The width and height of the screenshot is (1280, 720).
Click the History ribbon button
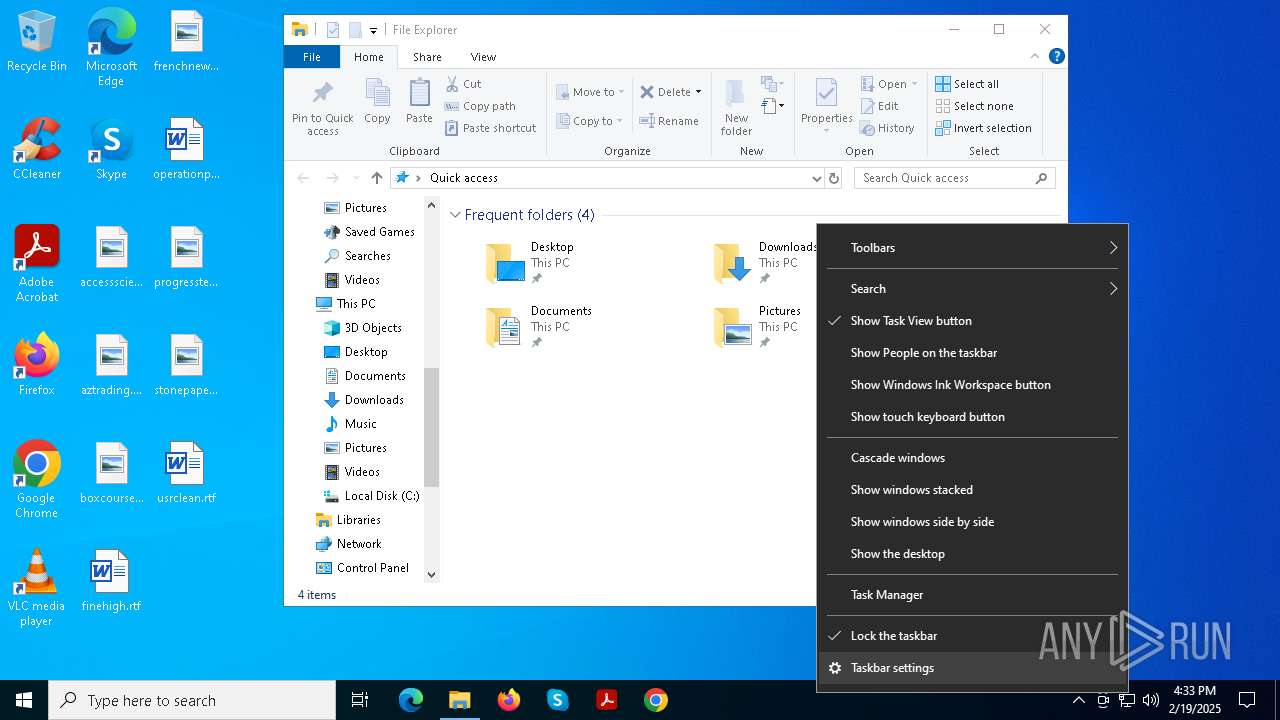click(887, 128)
